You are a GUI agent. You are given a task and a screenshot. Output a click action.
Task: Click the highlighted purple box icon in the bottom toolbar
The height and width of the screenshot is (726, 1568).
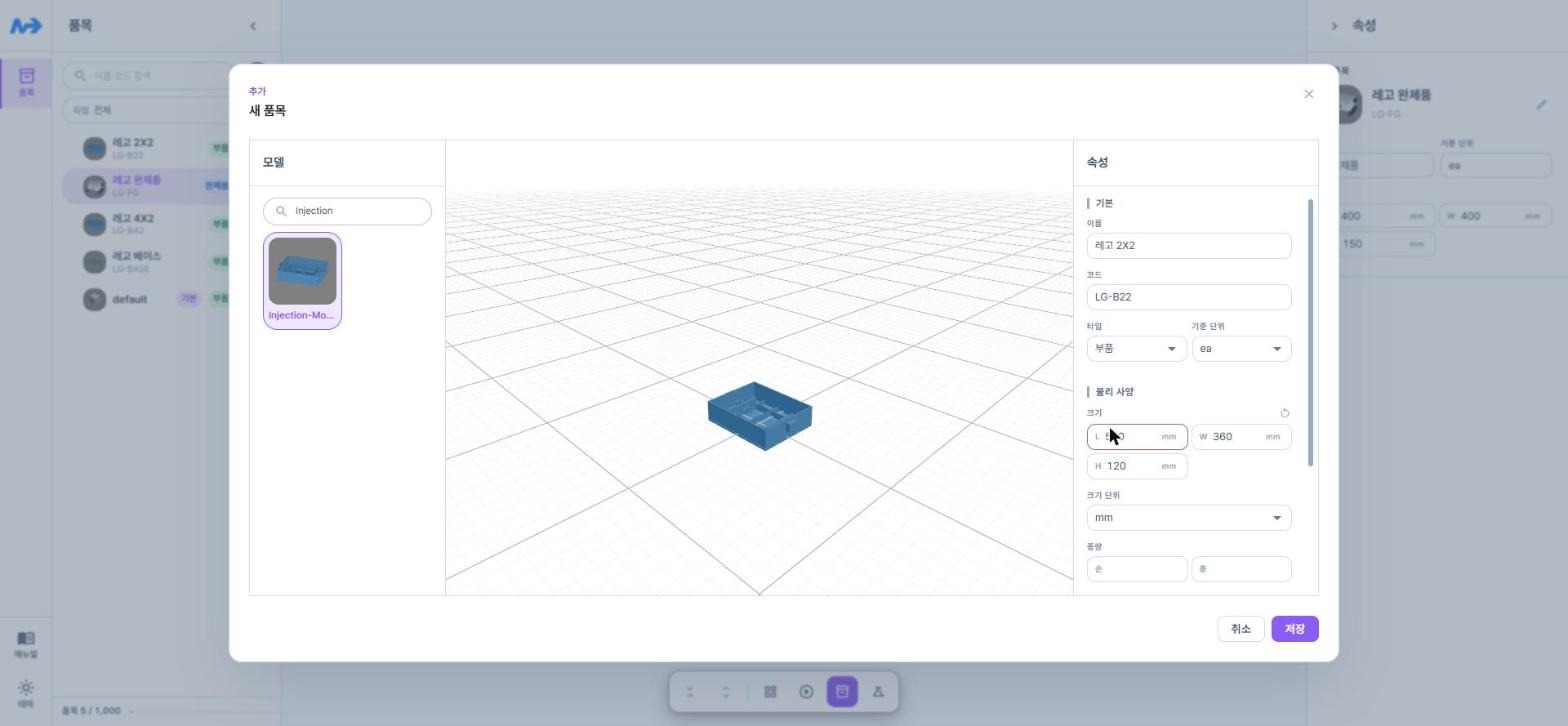pos(842,692)
